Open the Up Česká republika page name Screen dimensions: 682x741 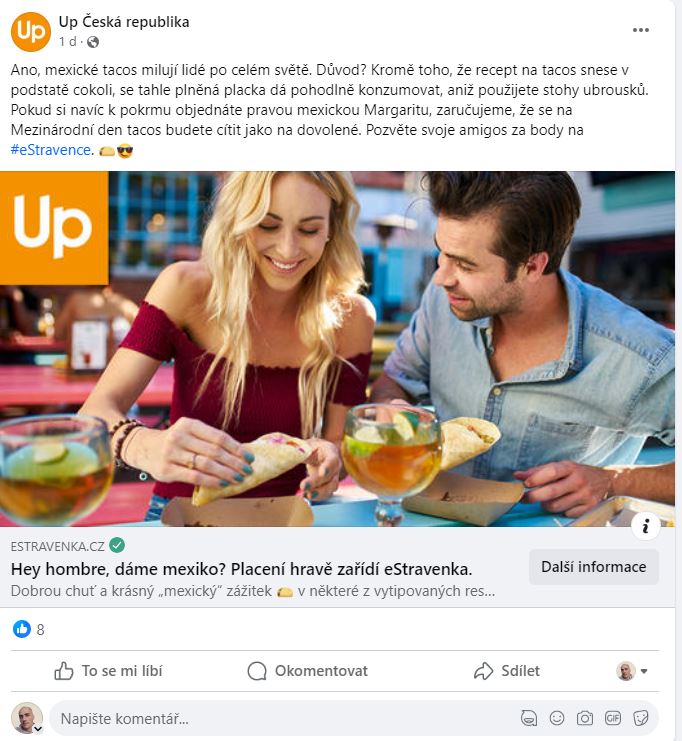pos(124,22)
